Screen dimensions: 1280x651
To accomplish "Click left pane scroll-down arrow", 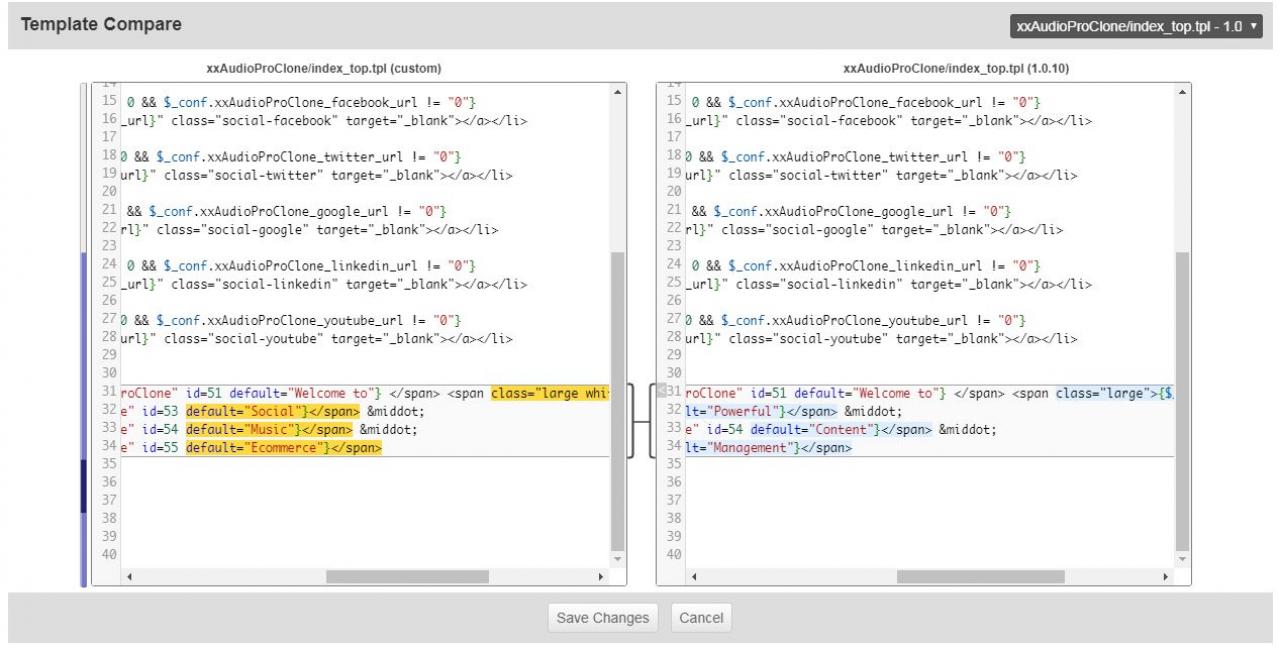I will coord(617,559).
